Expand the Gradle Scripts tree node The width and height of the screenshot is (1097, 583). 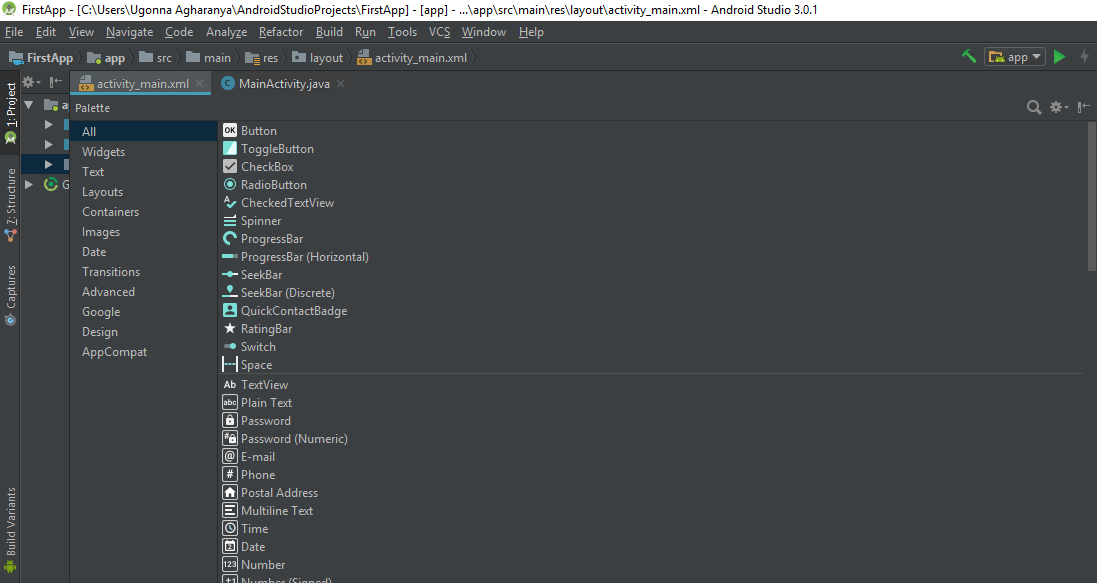pyautogui.click(x=29, y=185)
